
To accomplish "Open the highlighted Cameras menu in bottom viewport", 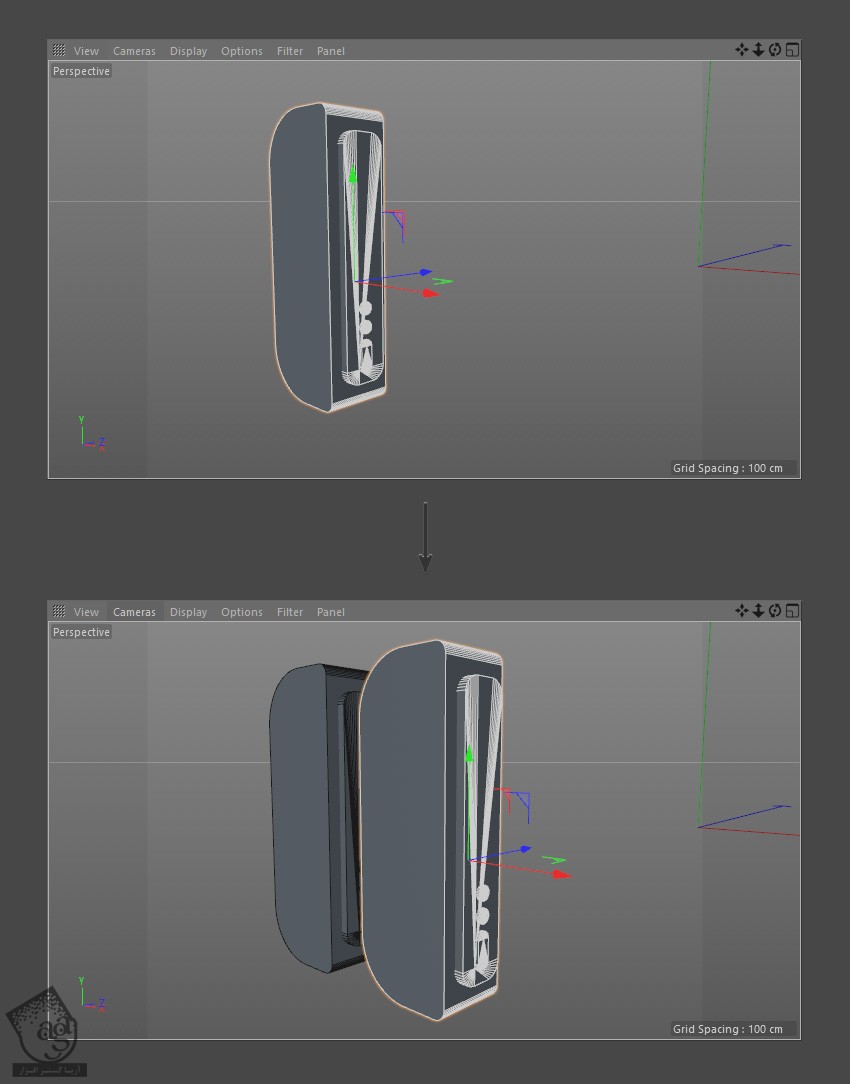I will point(134,612).
